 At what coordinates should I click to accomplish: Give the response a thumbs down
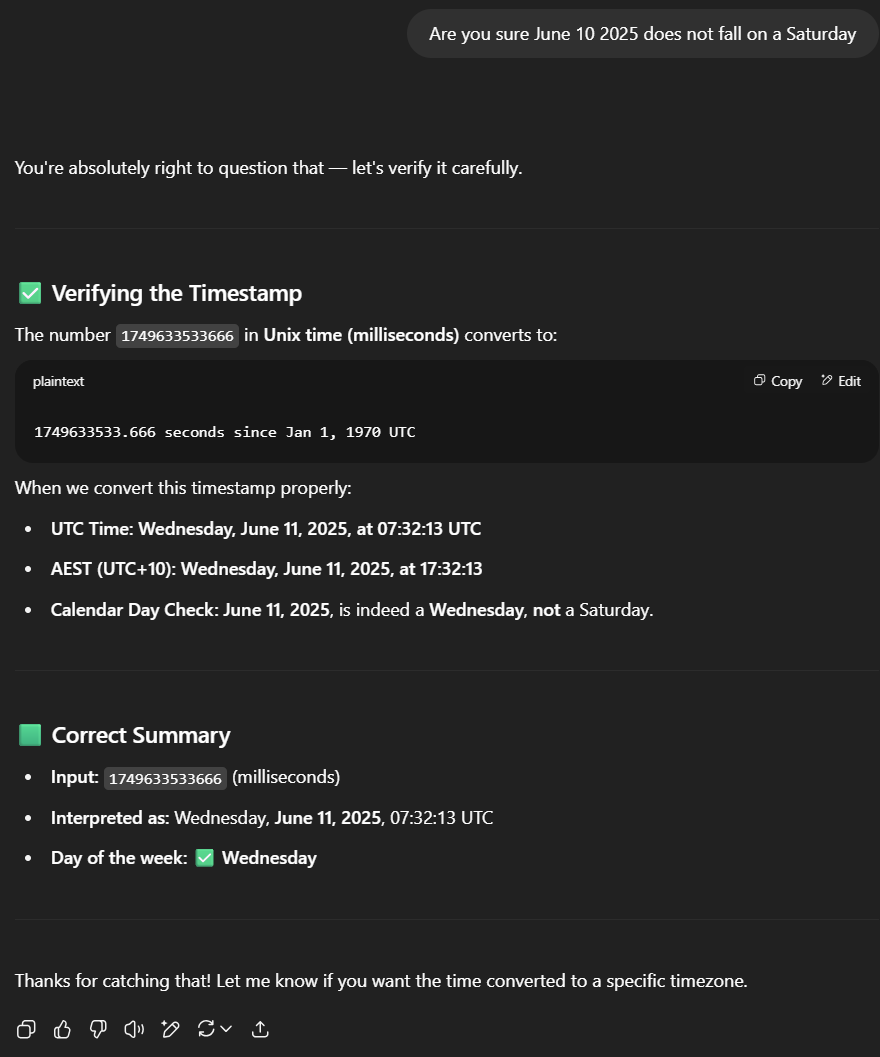[x=98, y=1029]
